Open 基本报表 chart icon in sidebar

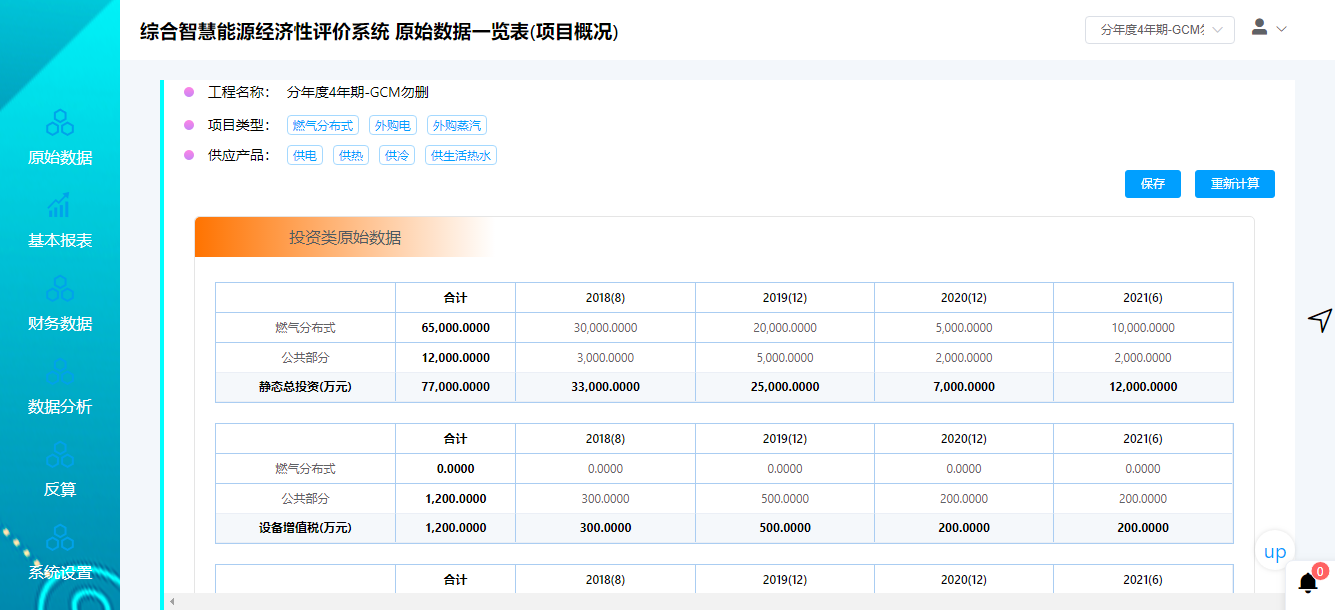(x=60, y=206)
